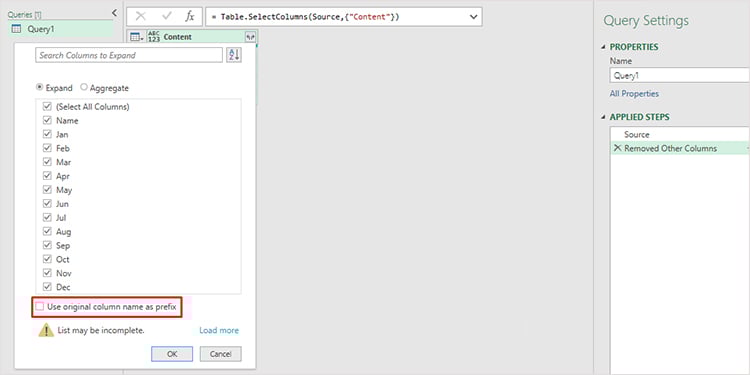Uncheck the Mar column checkbox

[x=47, y=162]
